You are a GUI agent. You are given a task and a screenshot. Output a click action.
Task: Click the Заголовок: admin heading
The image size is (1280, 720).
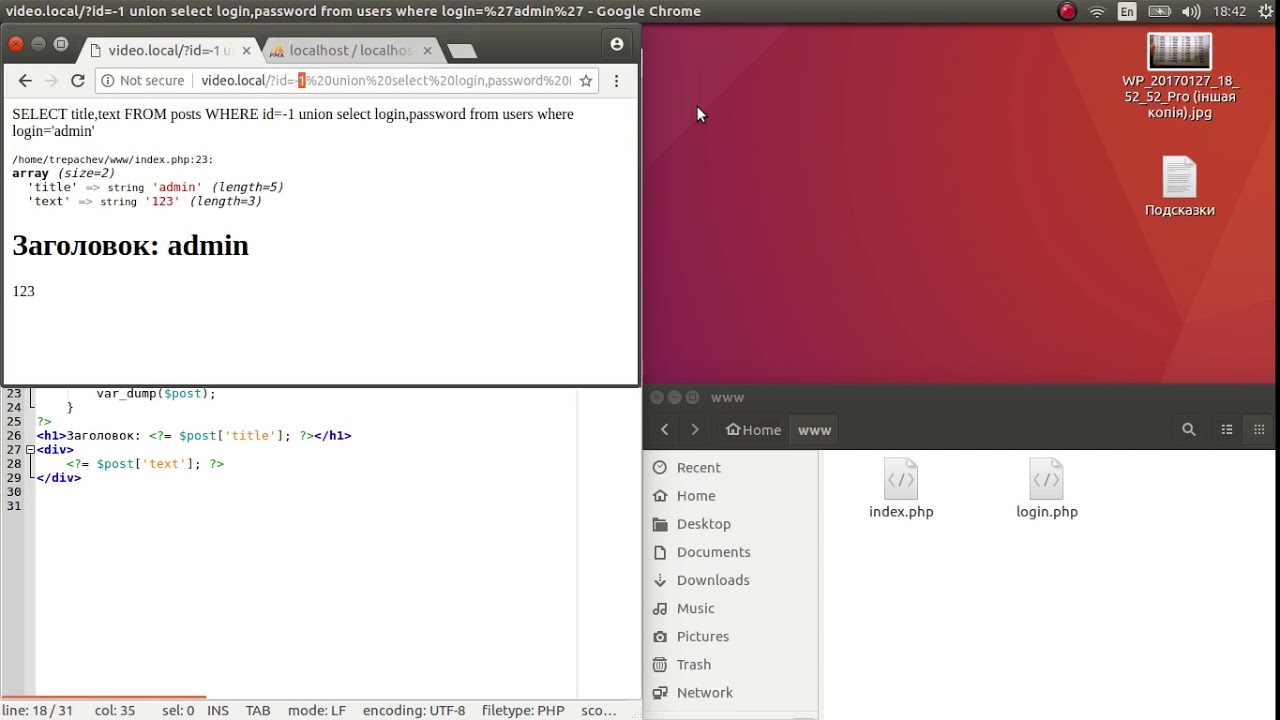click(130, 246)
